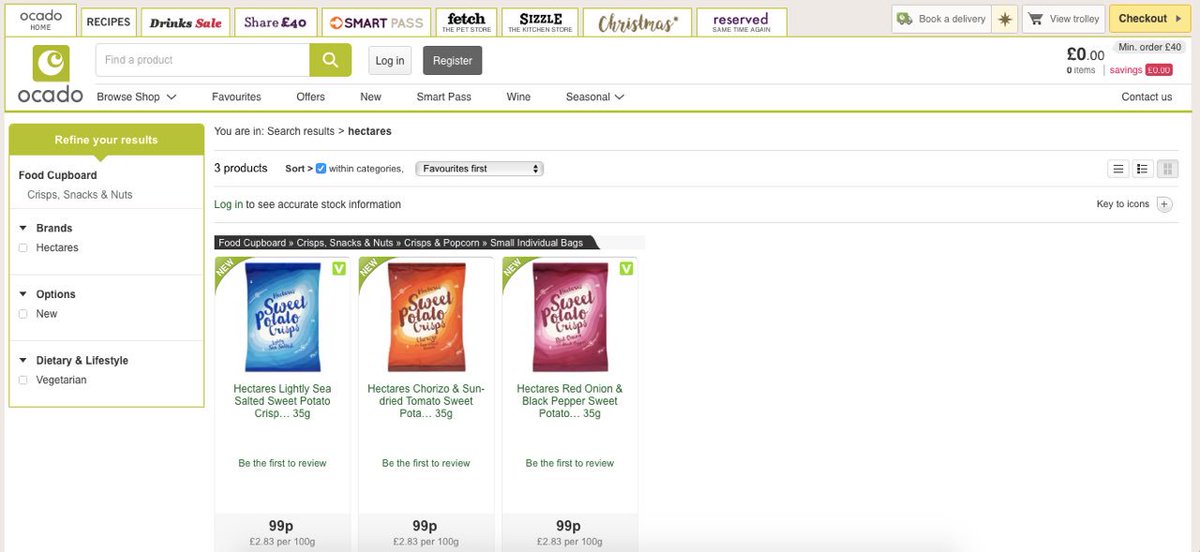This screenshot has height=552, width=1200.
Task: Tick the New option checkbox
Action: [x=23, y=314]
